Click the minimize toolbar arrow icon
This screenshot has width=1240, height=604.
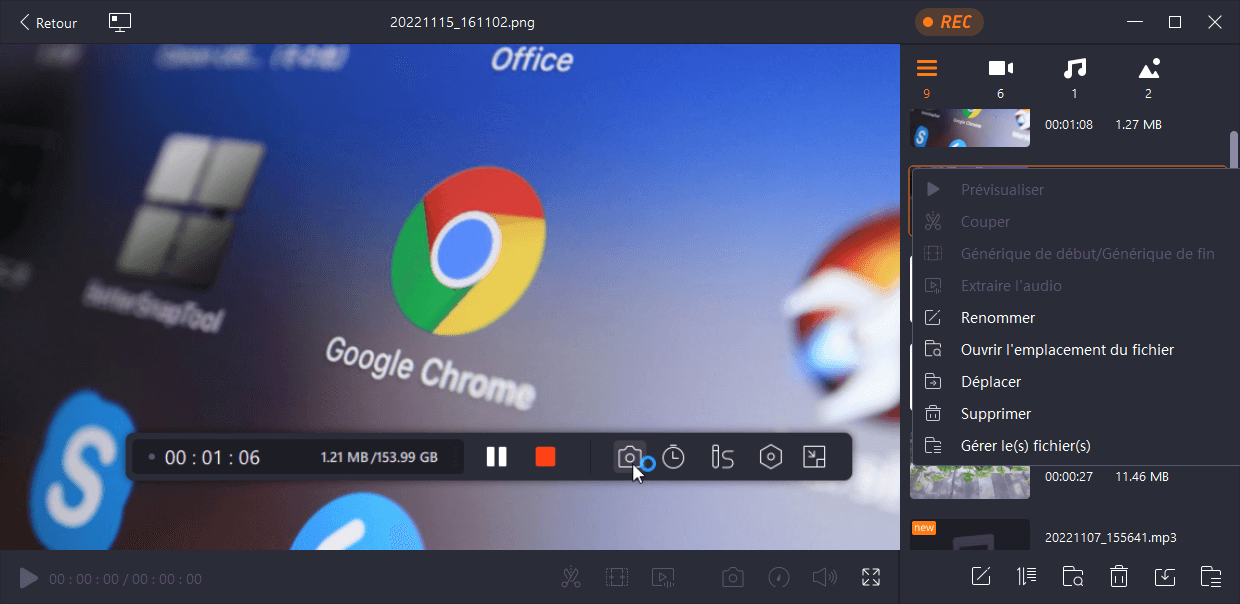click(815, 457)
